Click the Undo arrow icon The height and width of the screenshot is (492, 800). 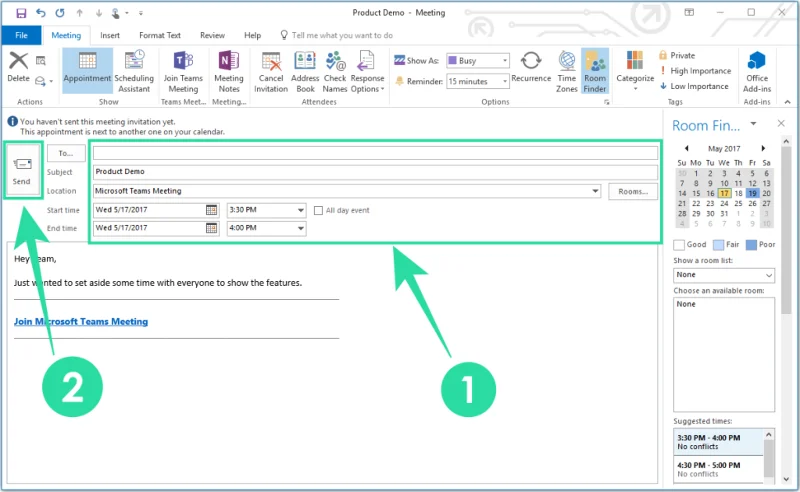(41, 13)
